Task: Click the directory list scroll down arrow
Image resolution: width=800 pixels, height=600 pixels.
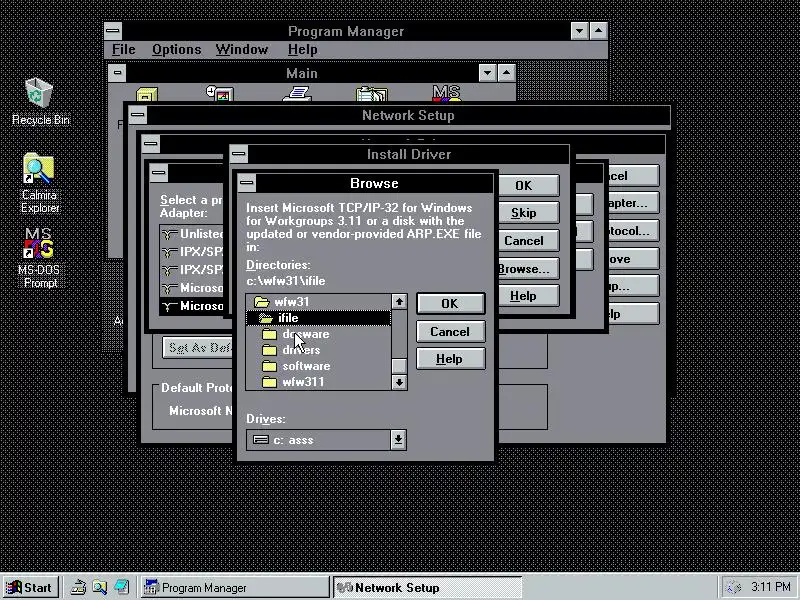Action: pos(399,382)
